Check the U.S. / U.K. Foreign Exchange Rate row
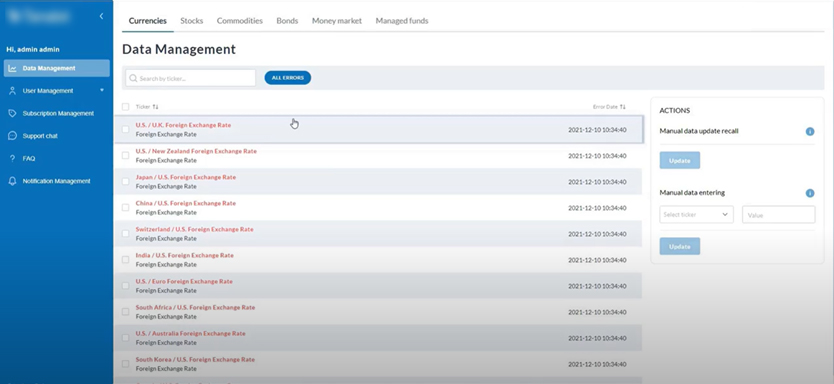Image resolution: width=834 pixels, height=384 pixels. click(x=126, y=129)
